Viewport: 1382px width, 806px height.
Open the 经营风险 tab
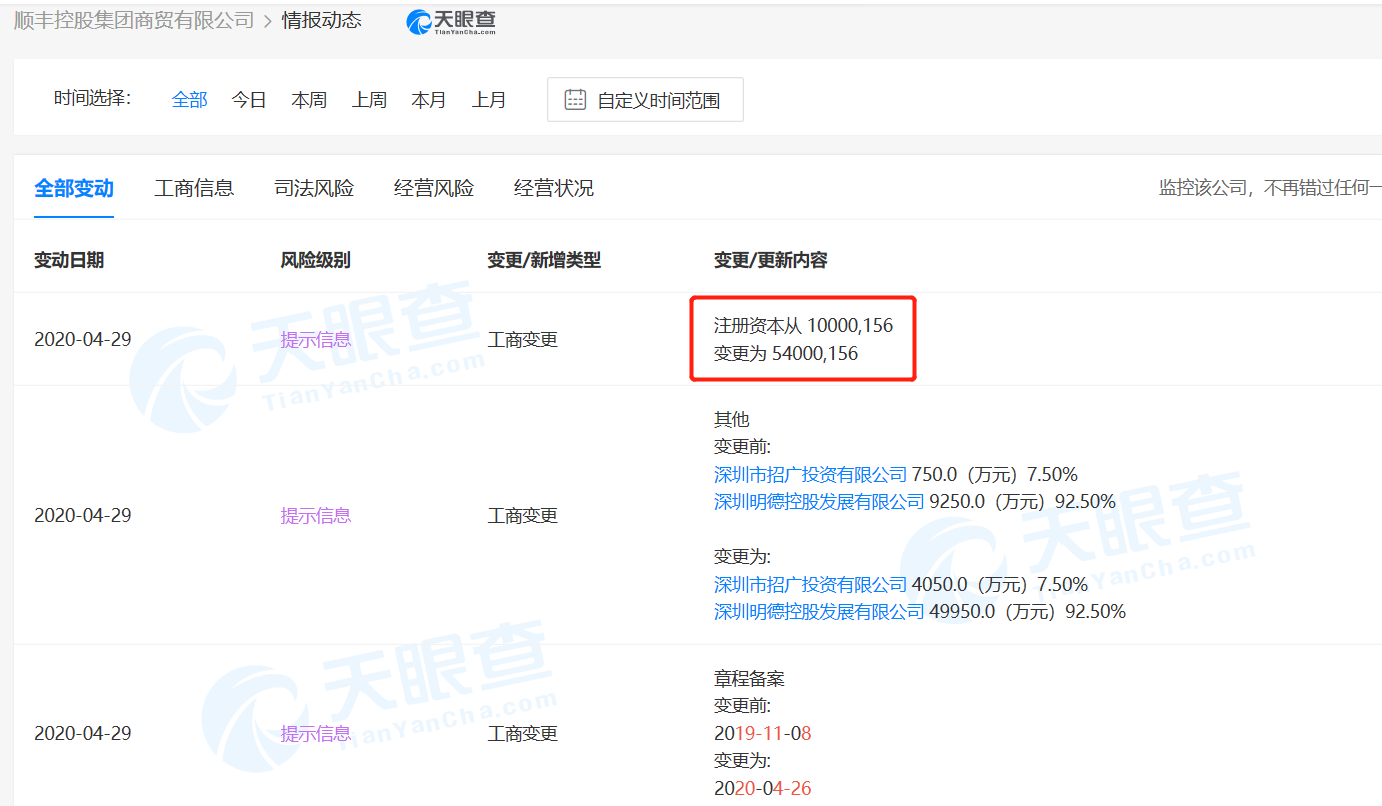pos(434,188)
